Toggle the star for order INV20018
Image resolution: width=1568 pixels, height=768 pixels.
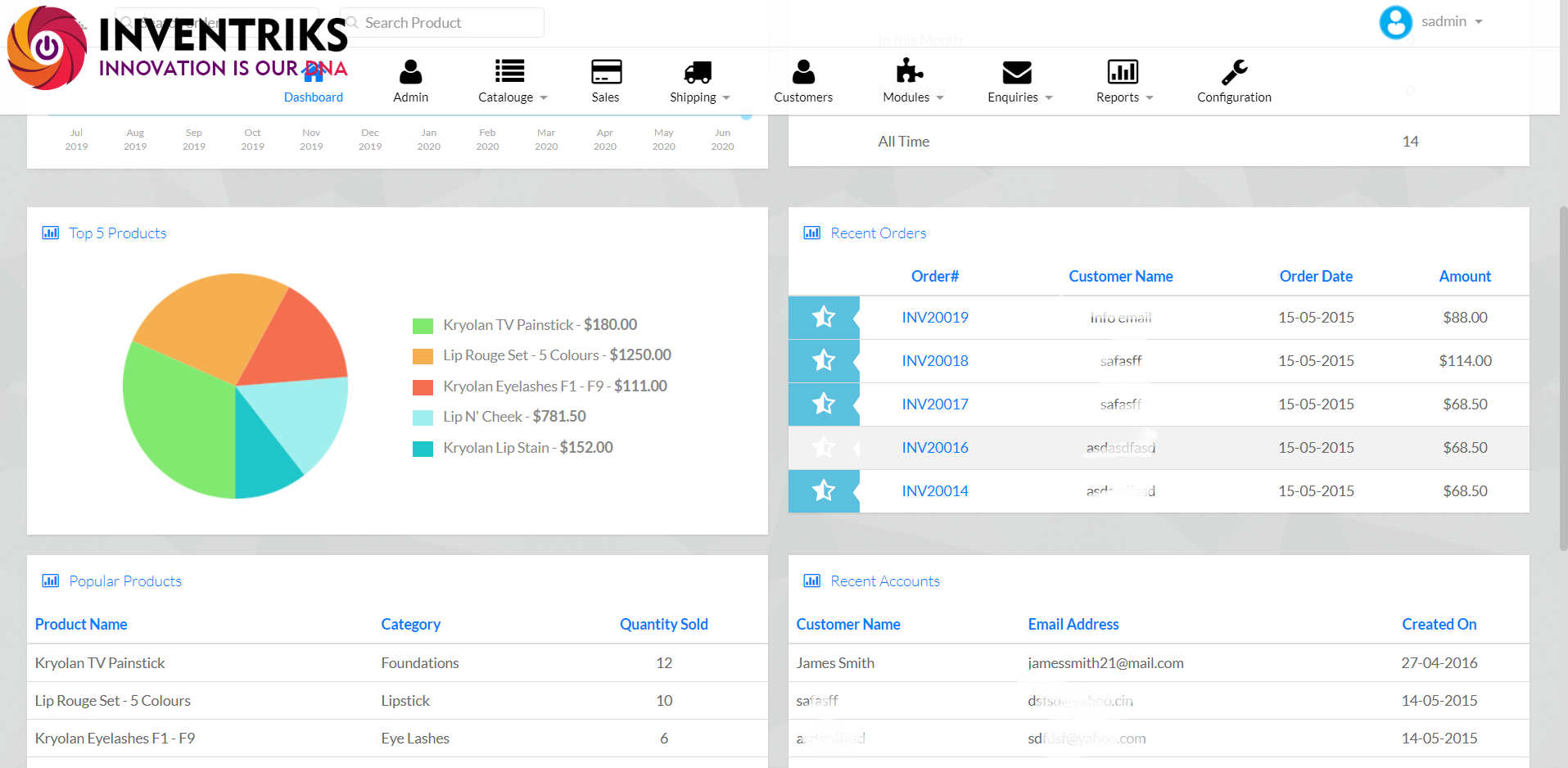[824, 360]
